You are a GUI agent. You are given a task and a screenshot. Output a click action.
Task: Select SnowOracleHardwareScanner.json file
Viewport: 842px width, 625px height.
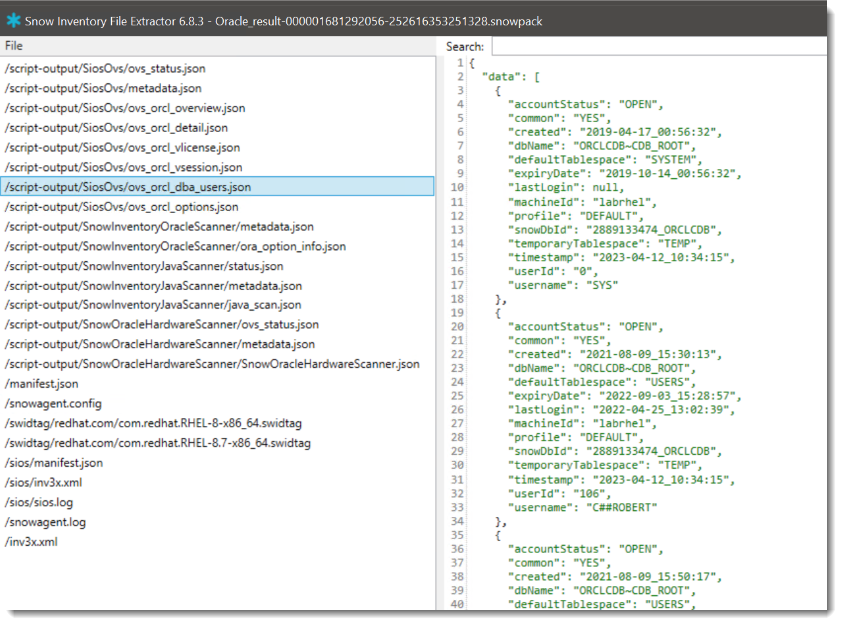[x=212, y=364]
